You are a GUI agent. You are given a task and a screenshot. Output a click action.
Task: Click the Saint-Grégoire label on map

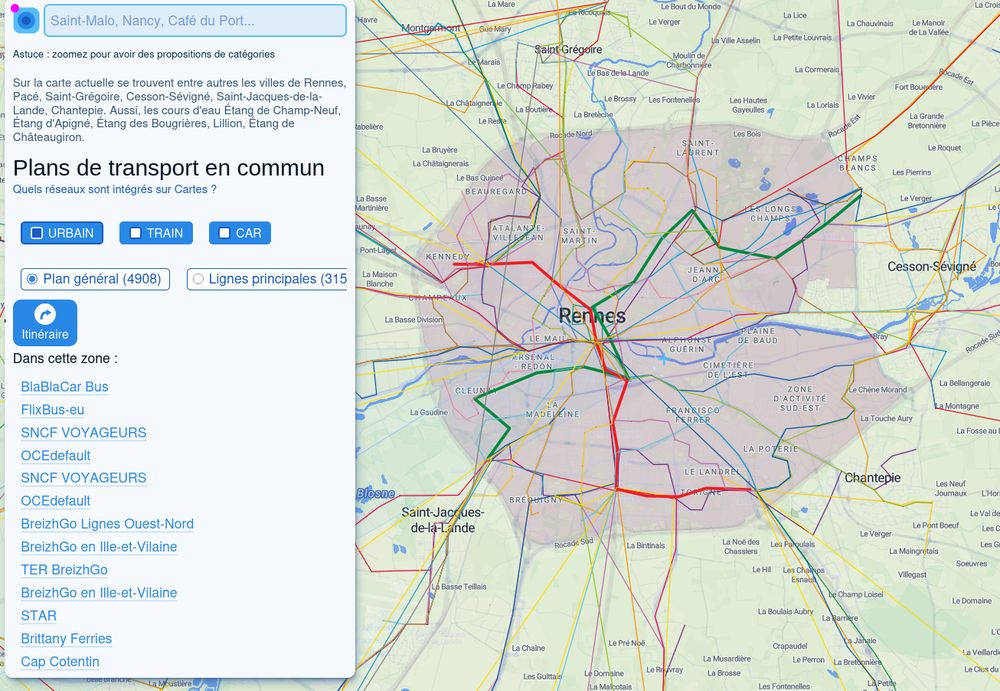click(568, 49)
